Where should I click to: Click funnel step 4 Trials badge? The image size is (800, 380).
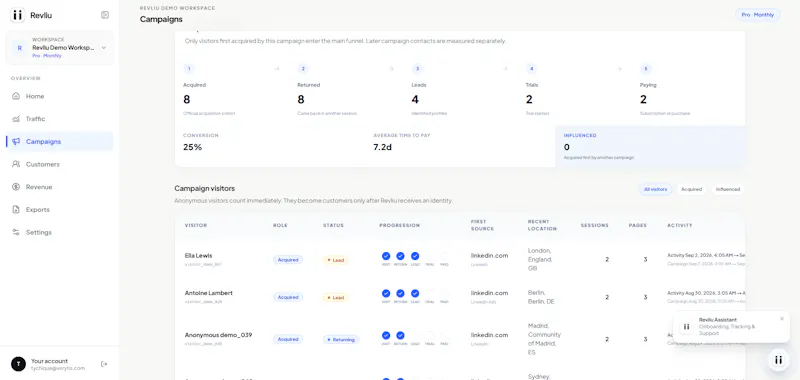coord(532,69)
